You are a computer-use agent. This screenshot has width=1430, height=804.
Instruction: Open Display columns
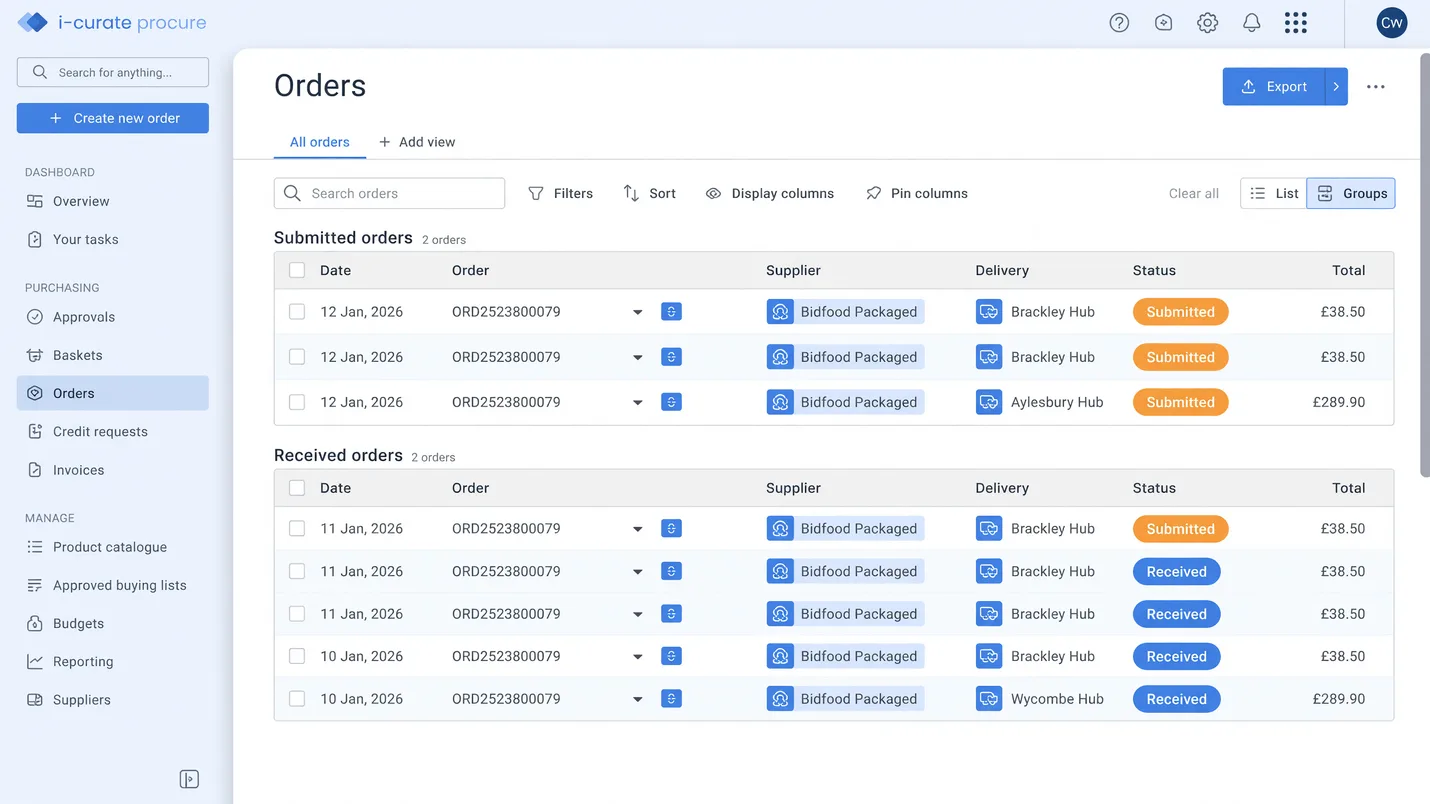[769, 193]
